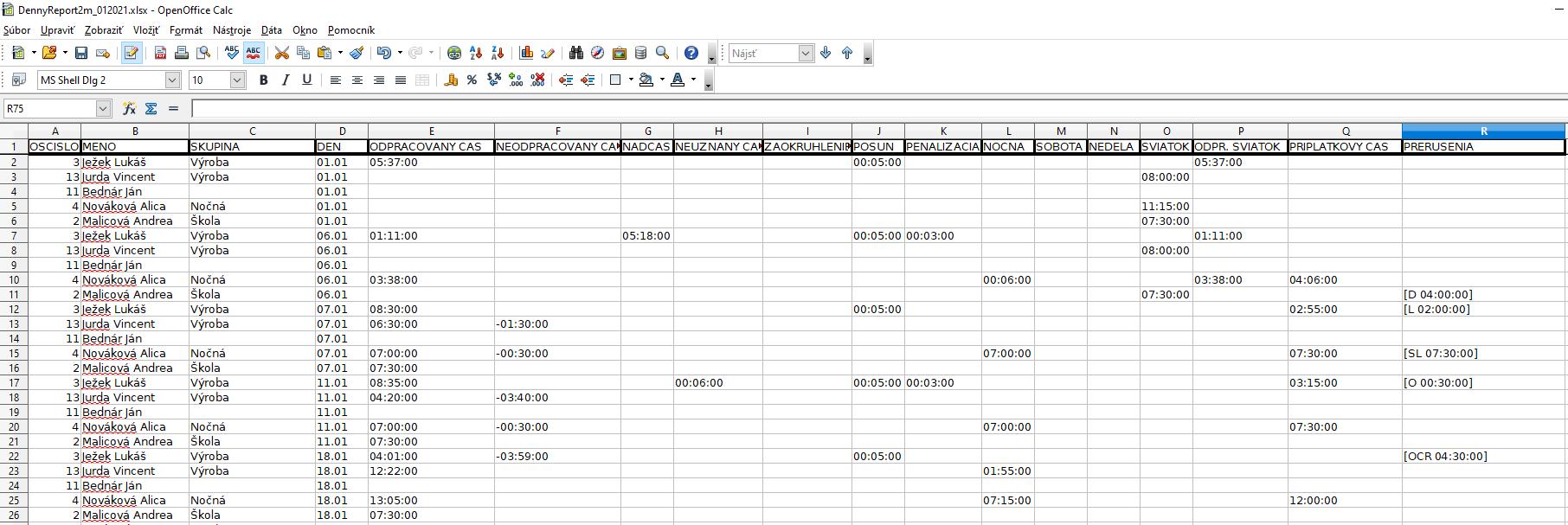Select row 10 header
The height and width of the screenshot is (525, 1568).
pos(14,279)
